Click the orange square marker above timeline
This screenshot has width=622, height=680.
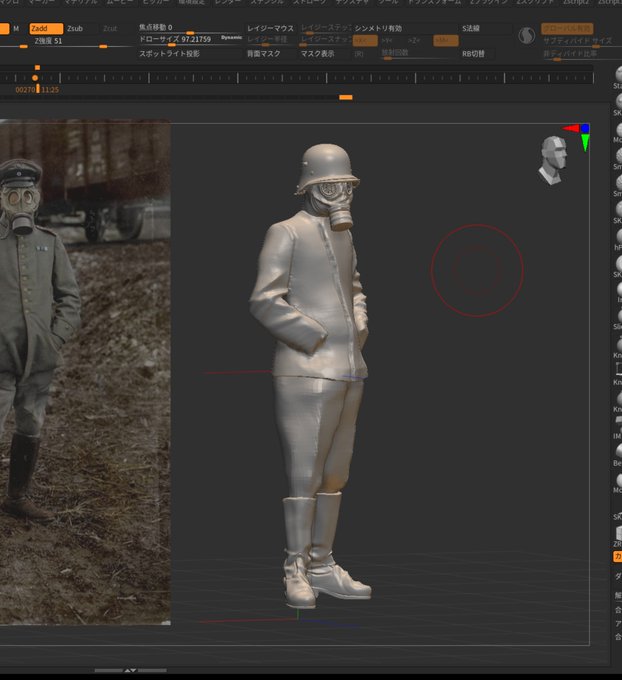[37, 68]
